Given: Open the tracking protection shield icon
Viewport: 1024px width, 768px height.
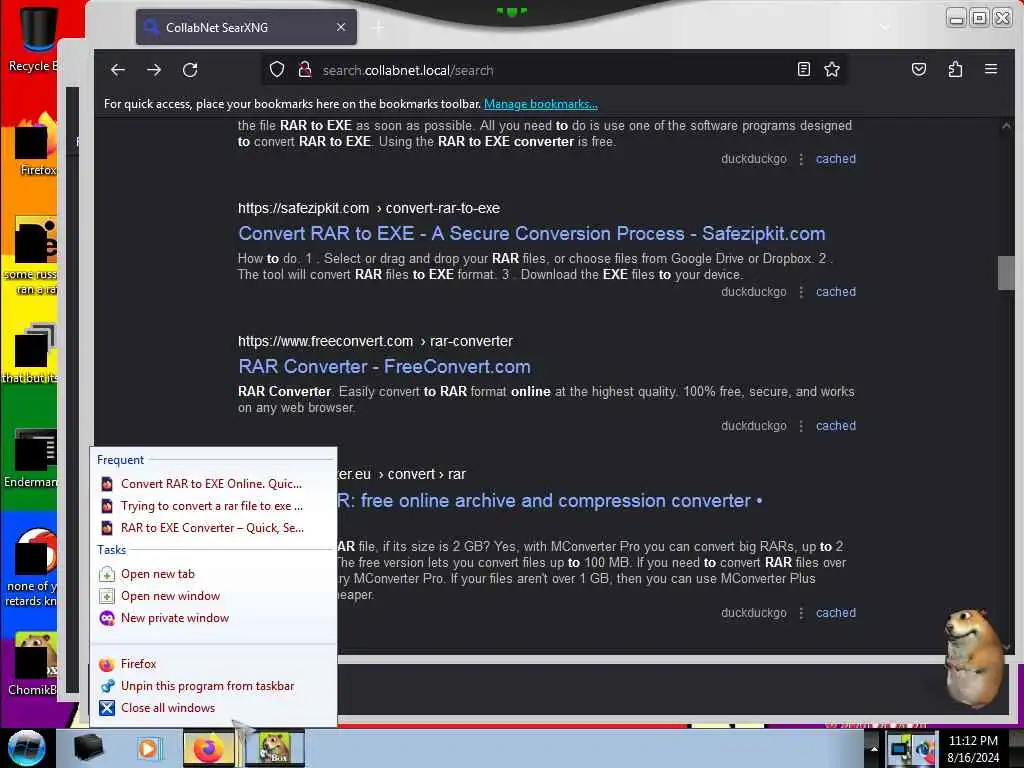Looking at the screenshot, I should point(277,69).
